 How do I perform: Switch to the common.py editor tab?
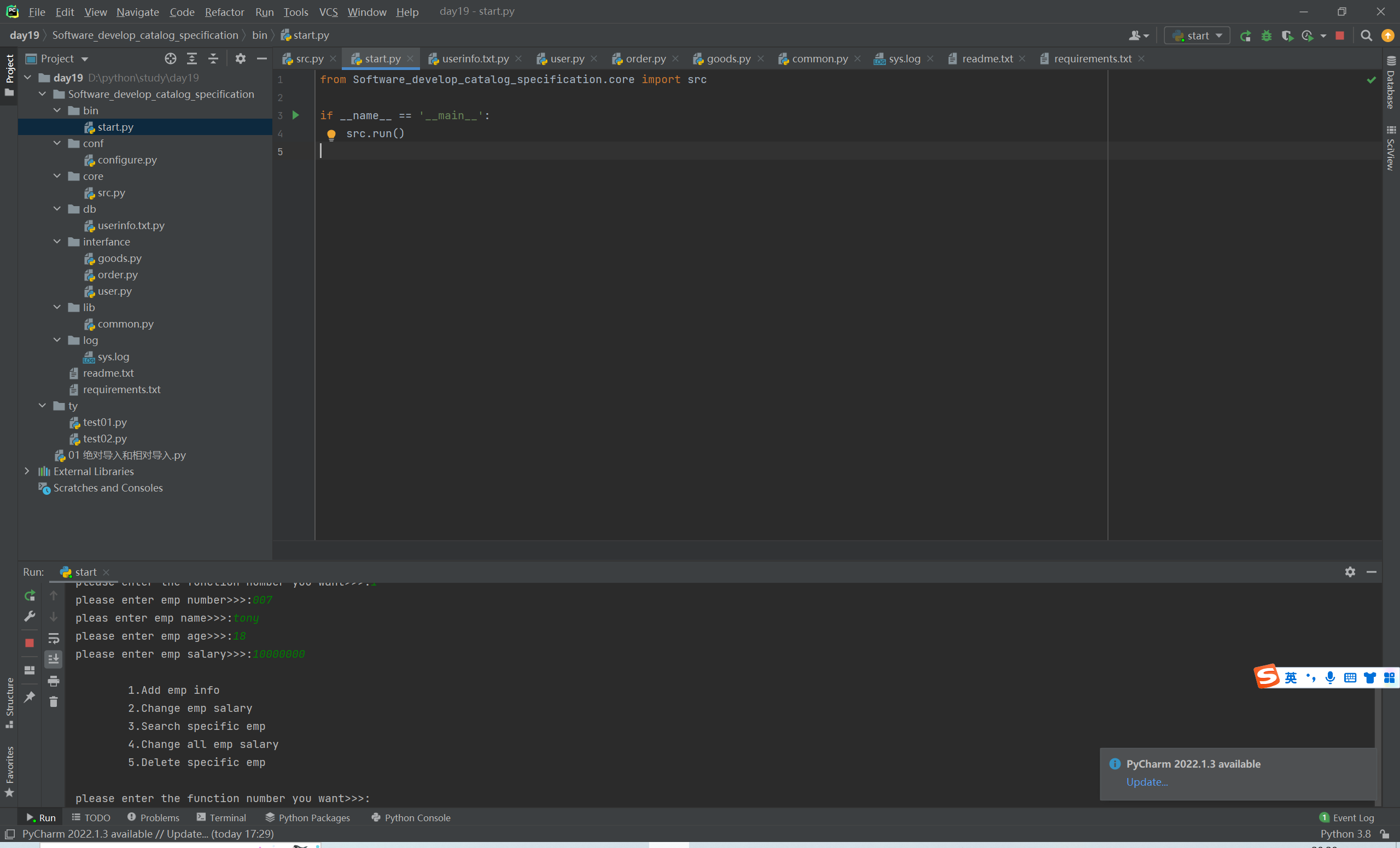point(819,59)
